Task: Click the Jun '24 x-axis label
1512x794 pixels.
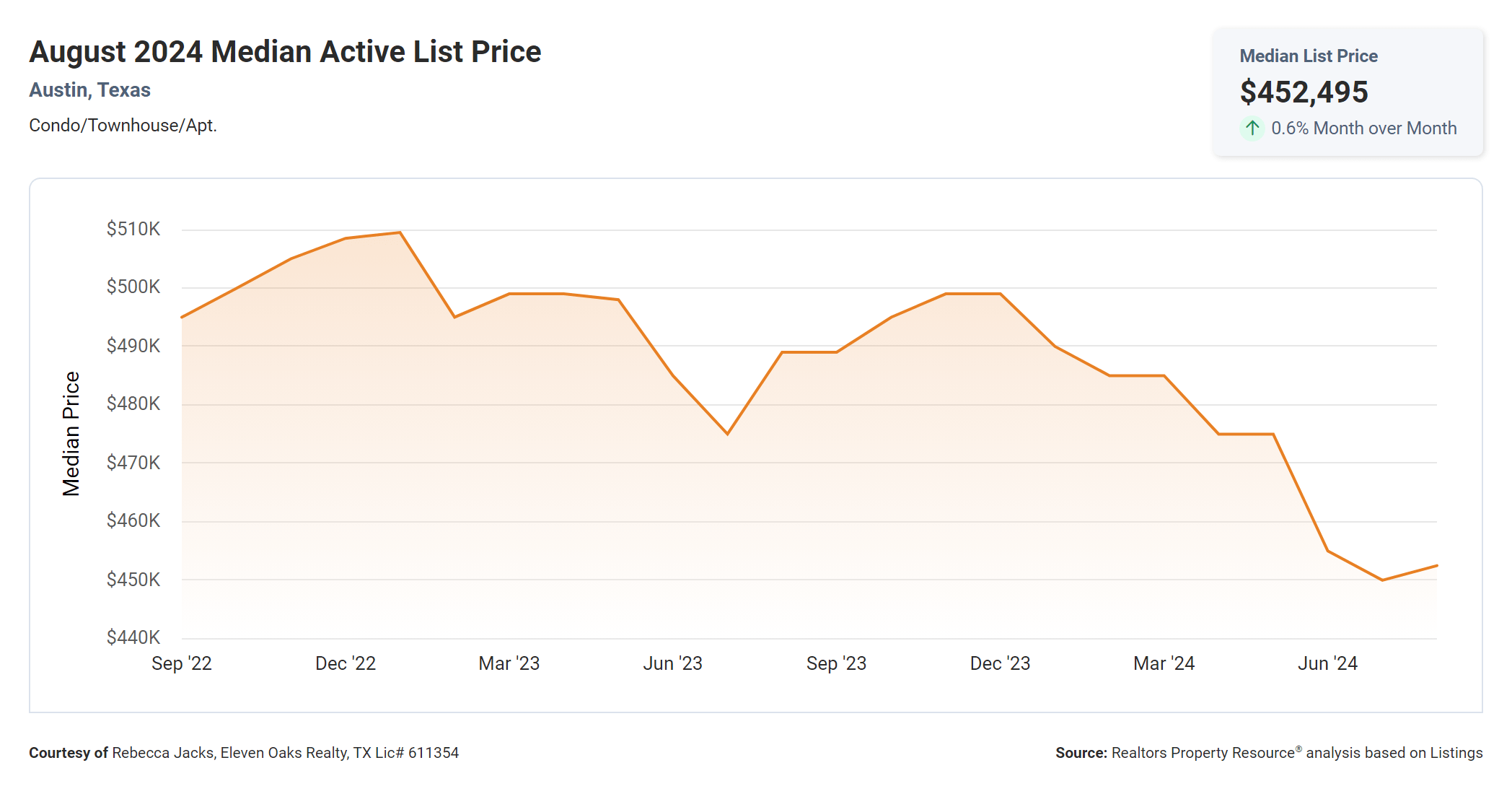Action: pyautogui.click(x=1327, y=663)
